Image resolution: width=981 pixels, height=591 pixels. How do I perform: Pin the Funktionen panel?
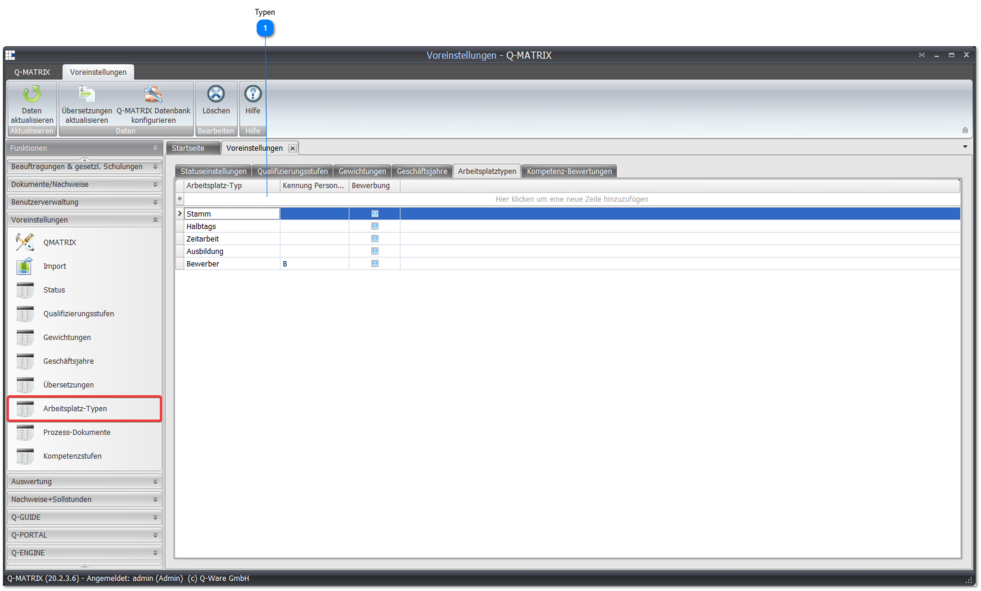(155, 148)
